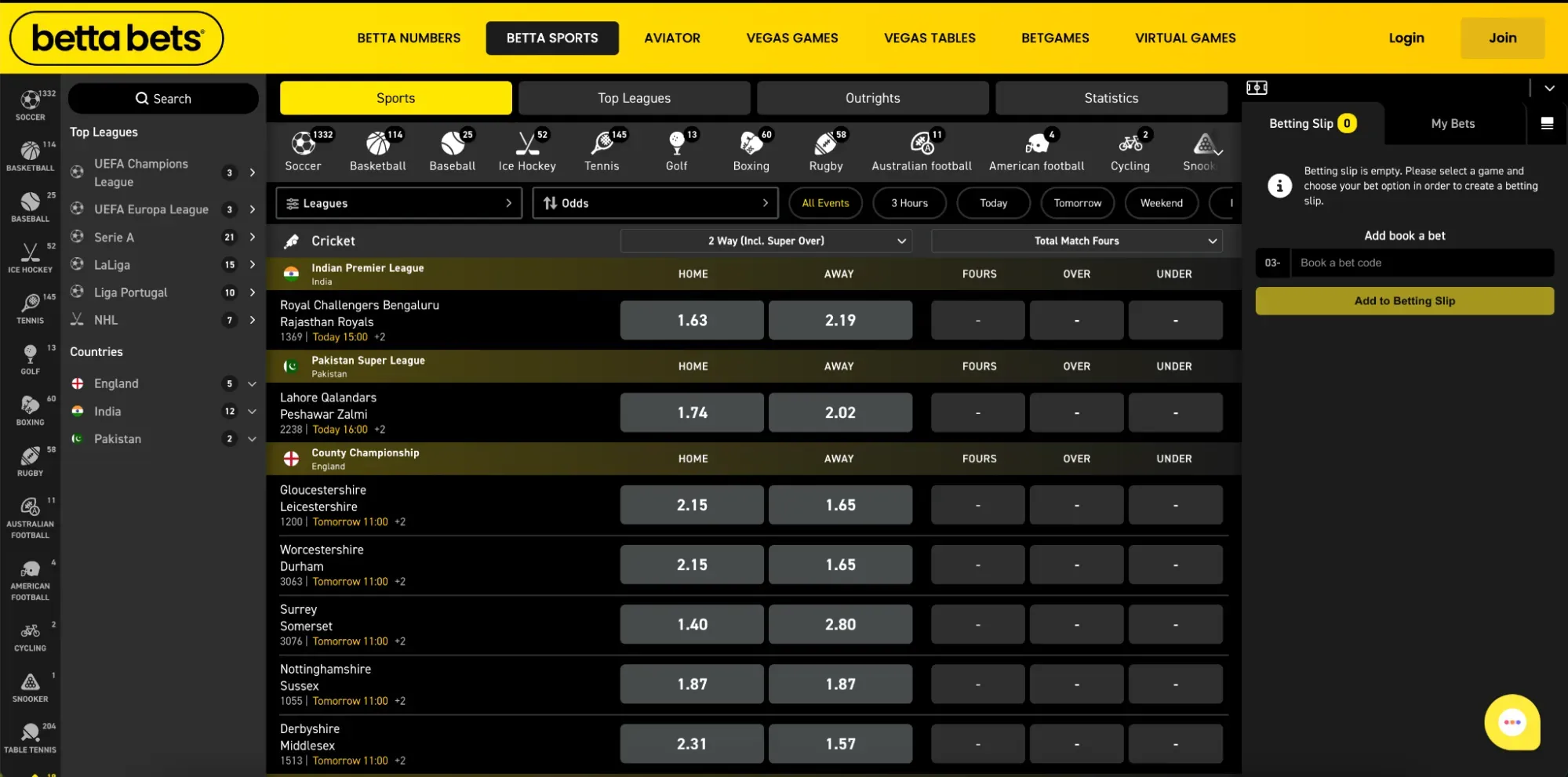Open the Odds selector
This screenshot has height=777, width=1568.
(656, 203)
